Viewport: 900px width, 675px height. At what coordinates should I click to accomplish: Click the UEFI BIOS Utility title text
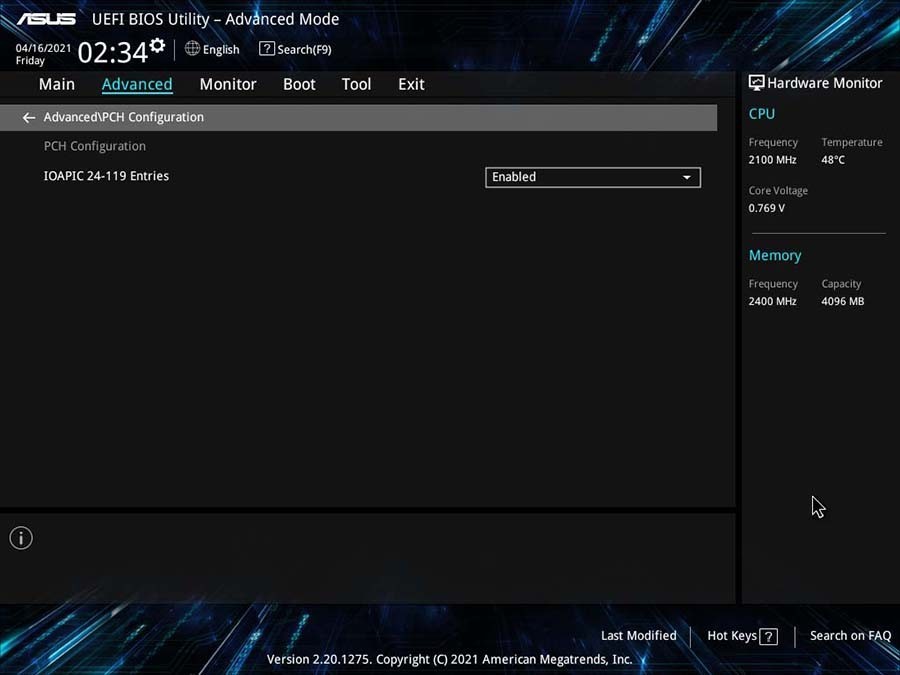point(215,20)
